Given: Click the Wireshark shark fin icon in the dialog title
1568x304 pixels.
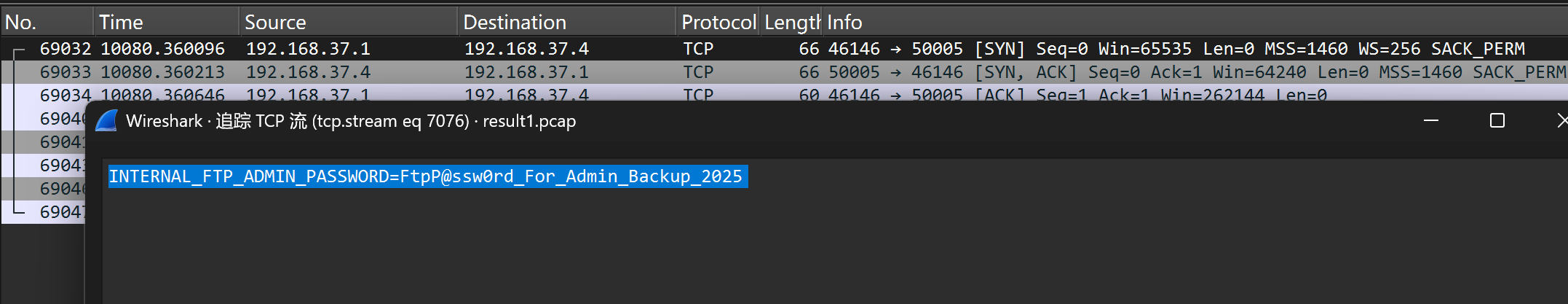Looking at the screenshot, I should pyautogui.click(x=106, y=121).
